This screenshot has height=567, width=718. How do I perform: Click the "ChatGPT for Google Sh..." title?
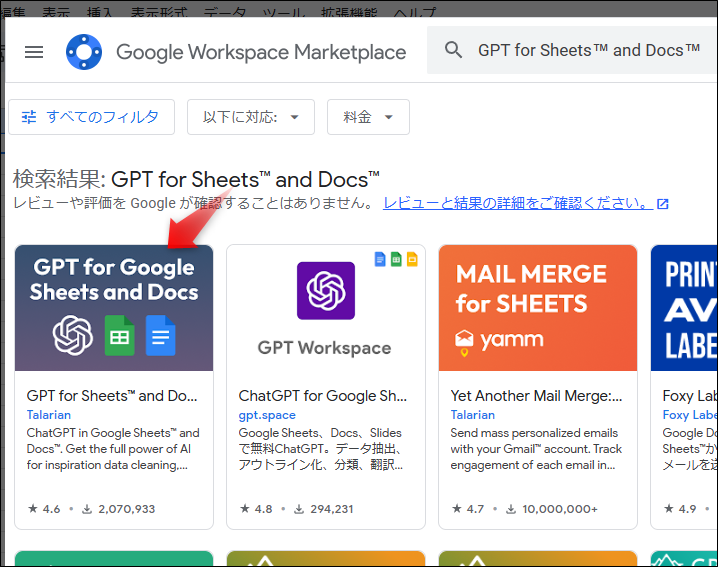[x=322, y=396]
